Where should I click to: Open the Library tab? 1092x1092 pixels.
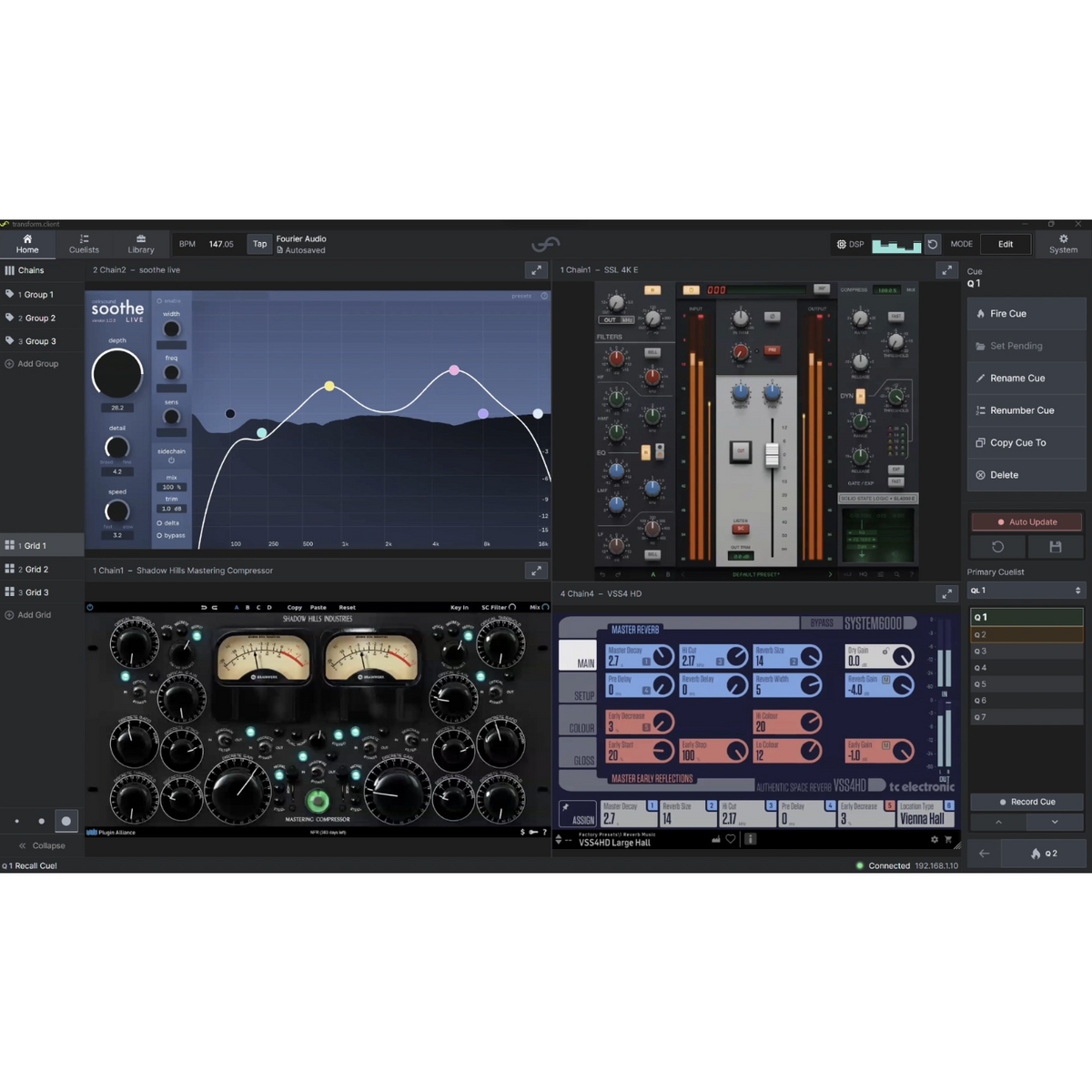(x=141, y=244)
